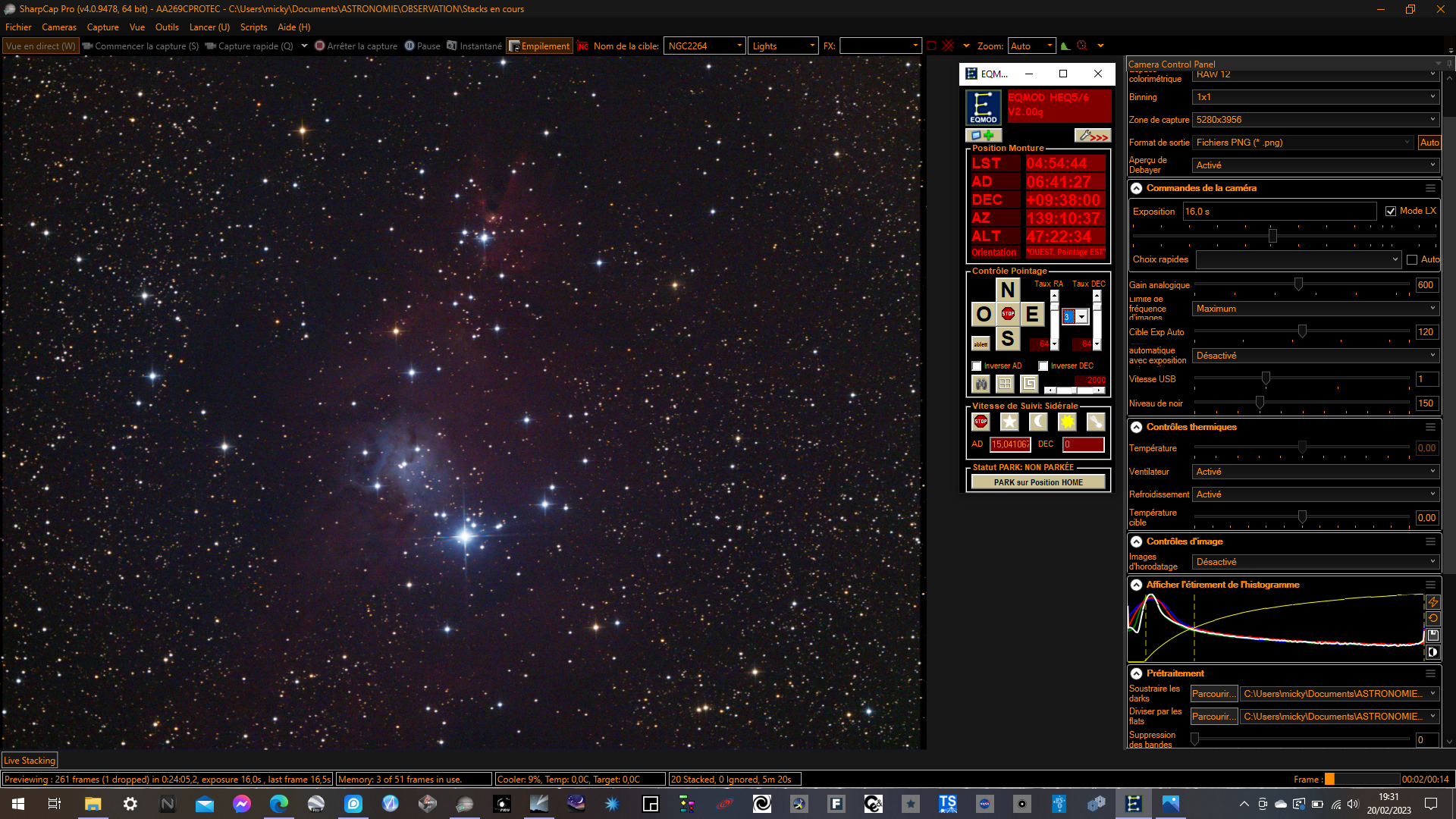The height and width of the screenshot is (819, 1456).
Task: Open the Format de sortie dropdown
Action: (1304, 143)
